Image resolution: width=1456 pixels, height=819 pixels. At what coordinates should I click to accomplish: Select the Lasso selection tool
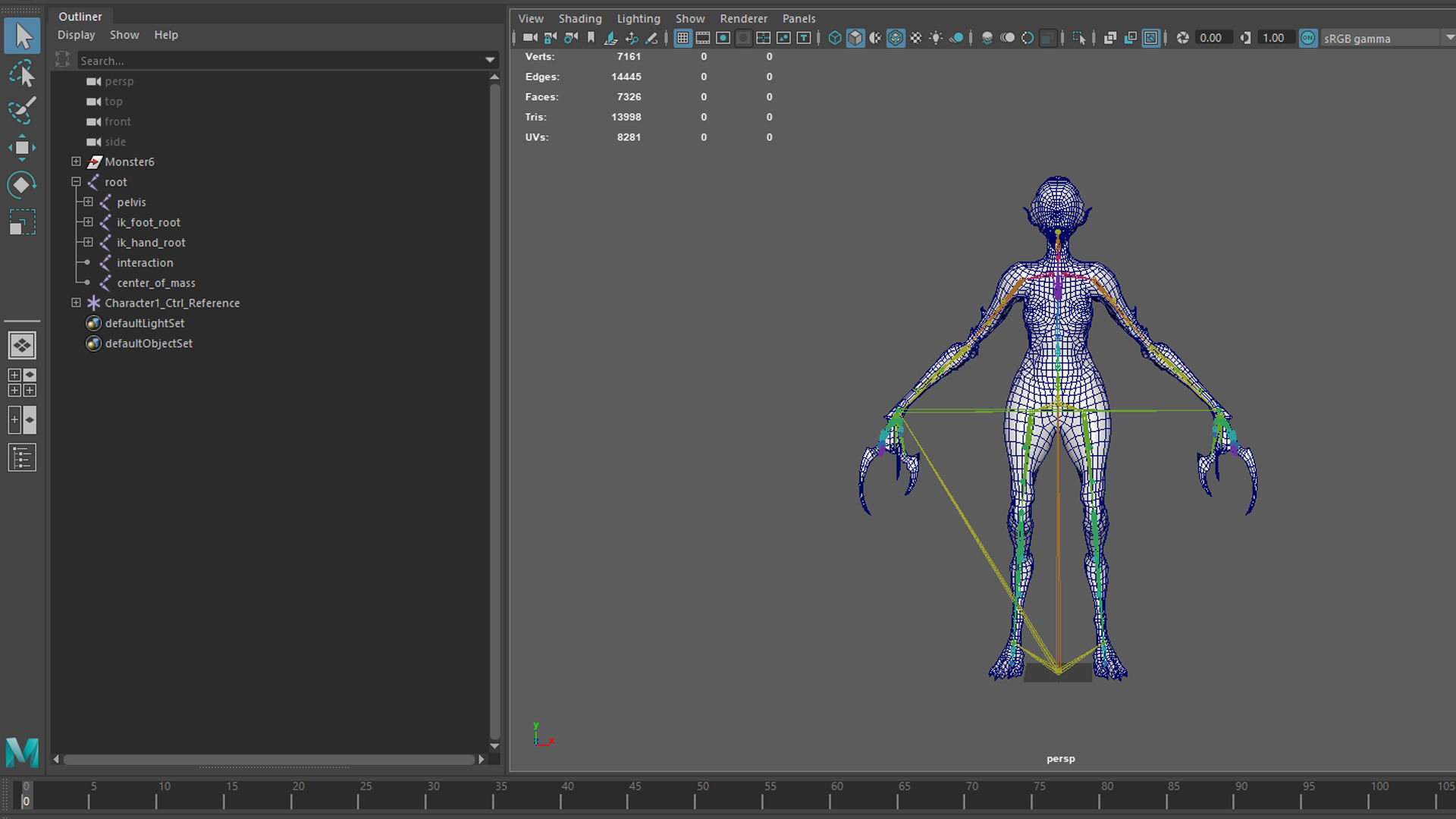click(x=22, y=74)
